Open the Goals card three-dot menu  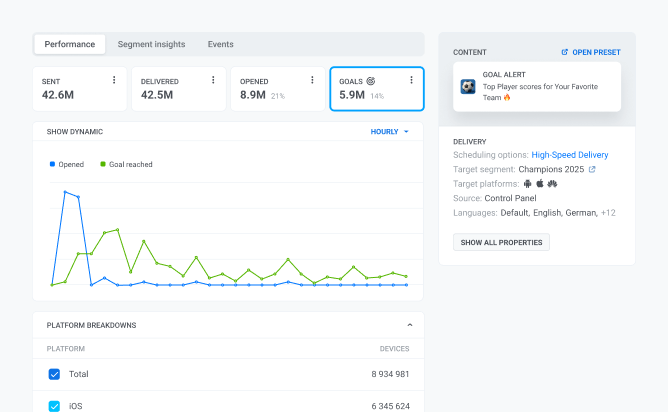click(411, 80)
